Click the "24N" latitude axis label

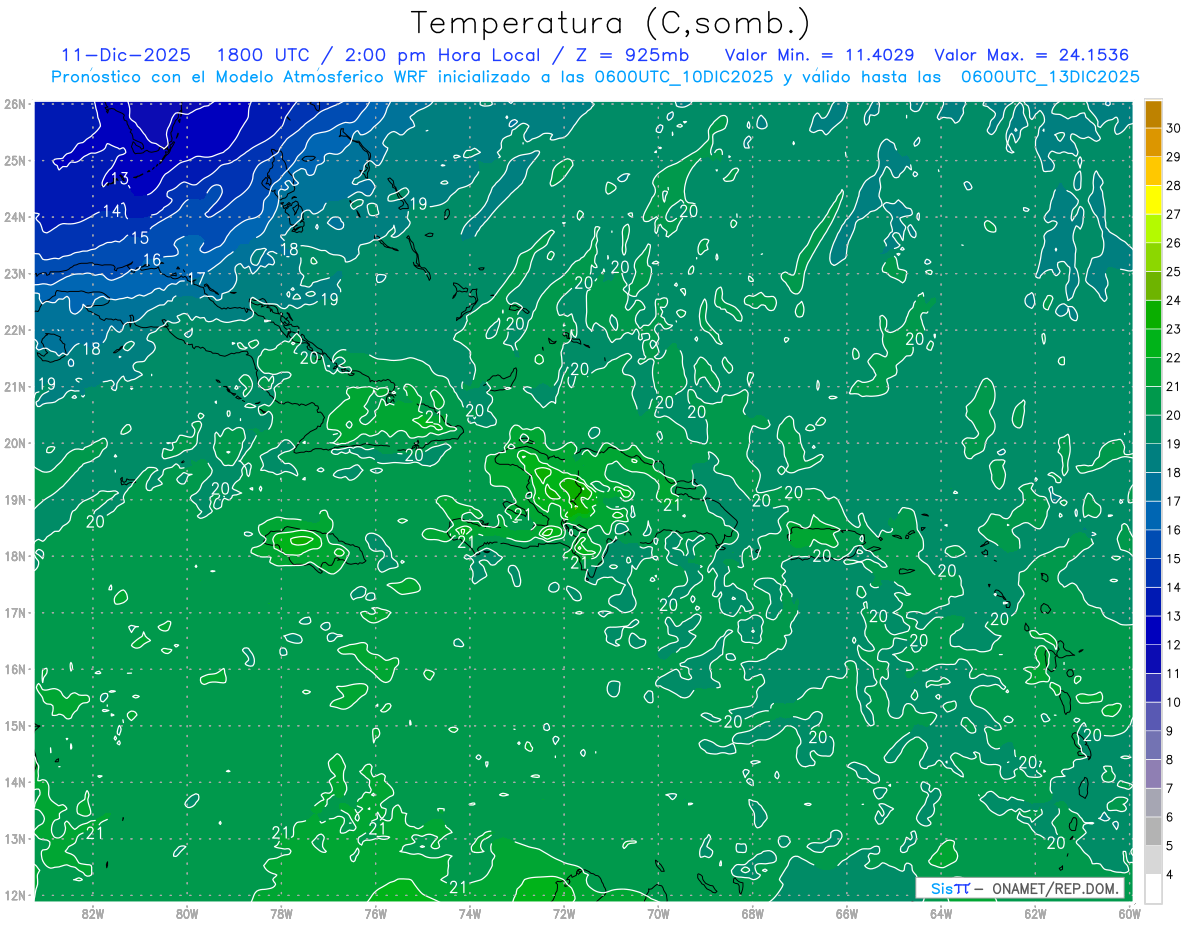point(14,217)
